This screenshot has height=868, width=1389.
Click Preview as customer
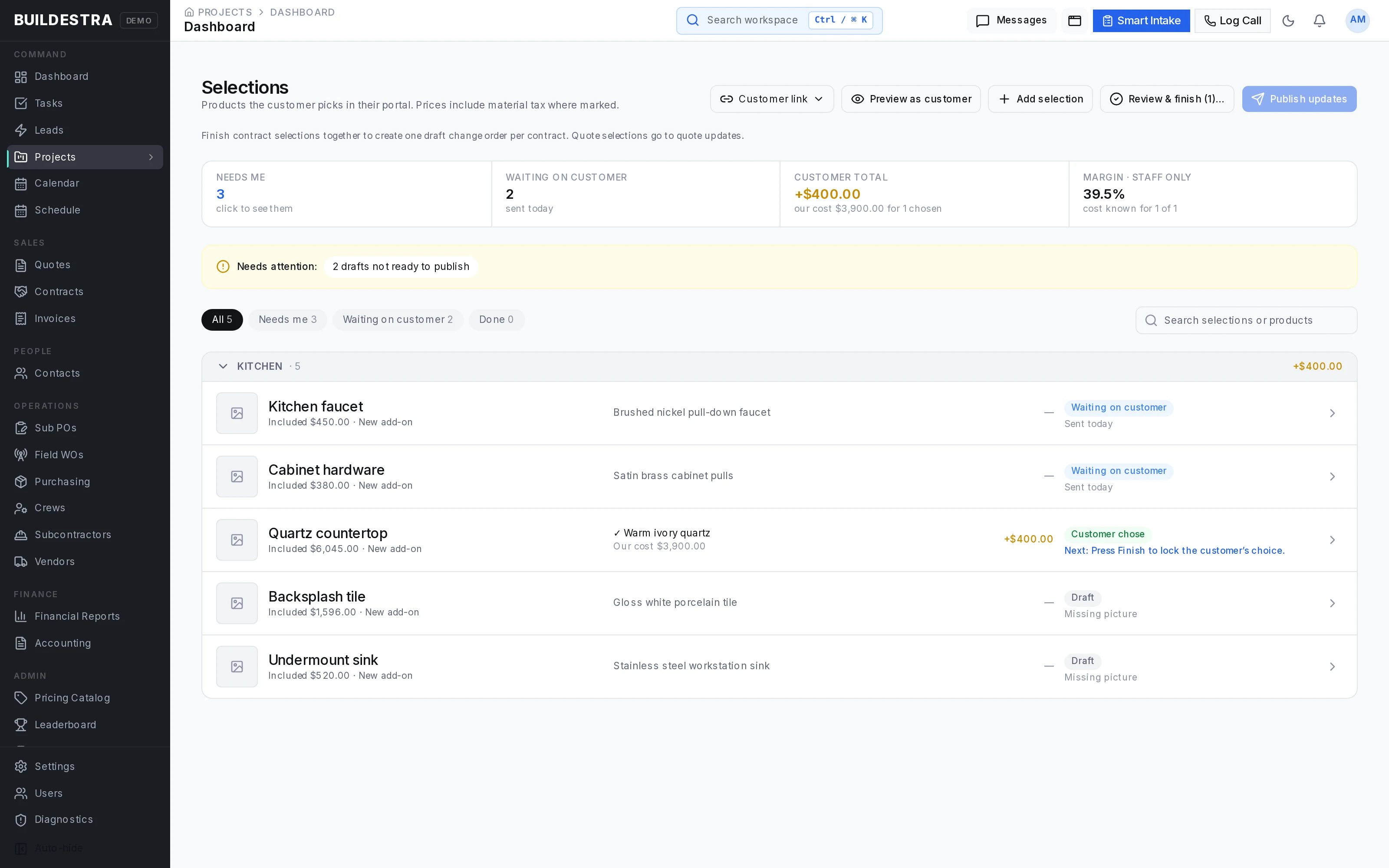point(910,99)
